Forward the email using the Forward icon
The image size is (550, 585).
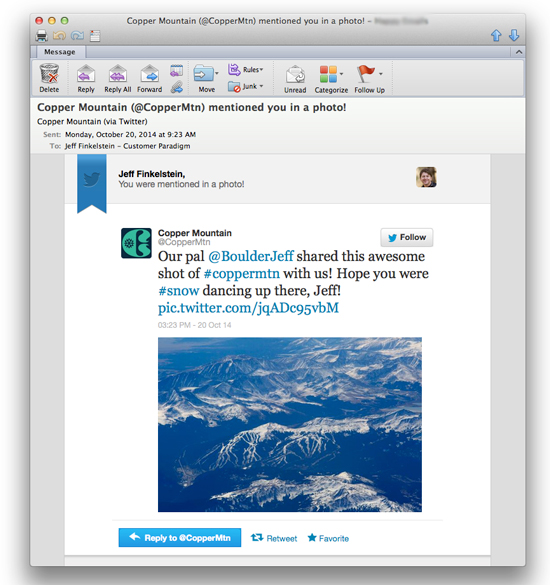pos(150,73)
